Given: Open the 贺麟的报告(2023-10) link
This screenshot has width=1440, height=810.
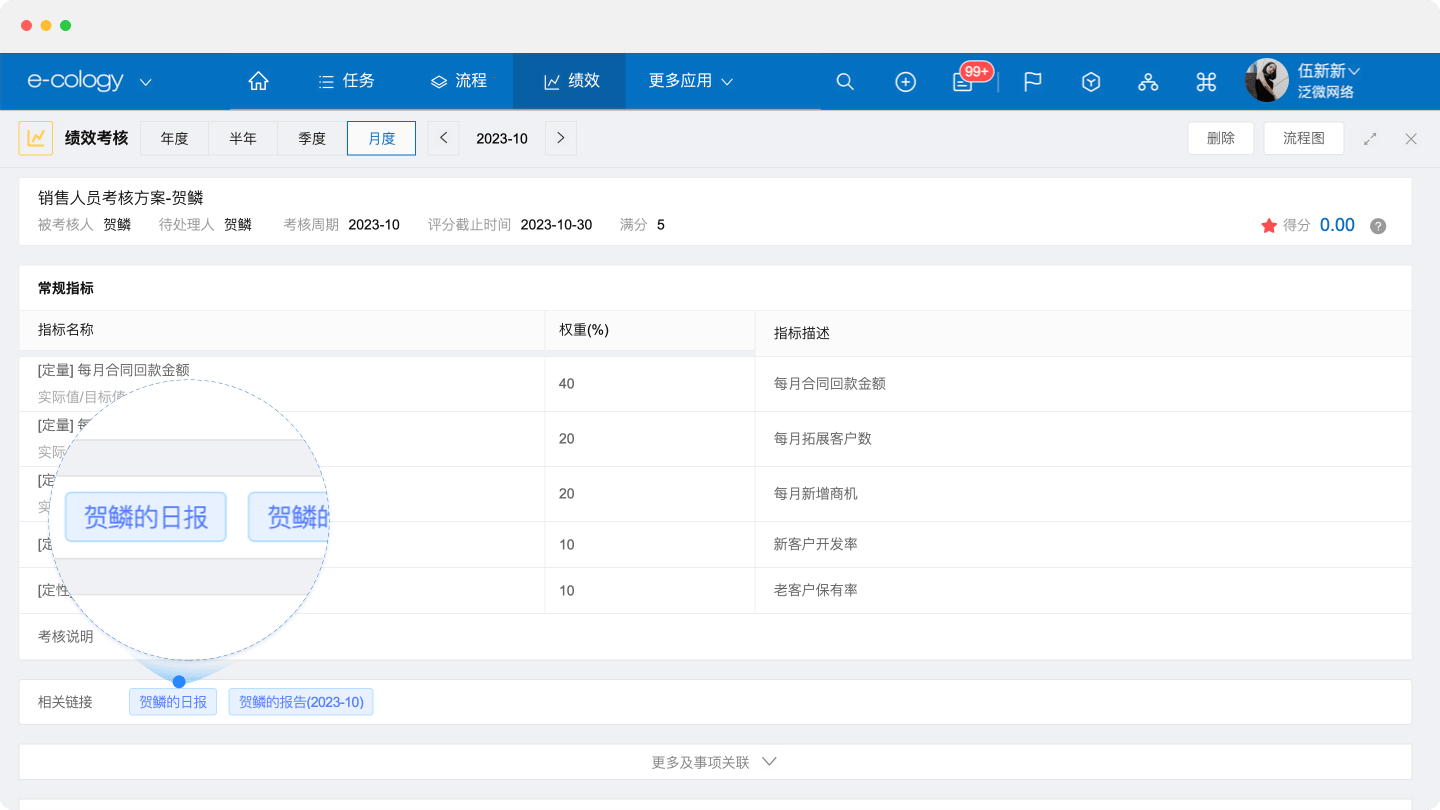Looking at the screenshot, I should pos(301,702).
